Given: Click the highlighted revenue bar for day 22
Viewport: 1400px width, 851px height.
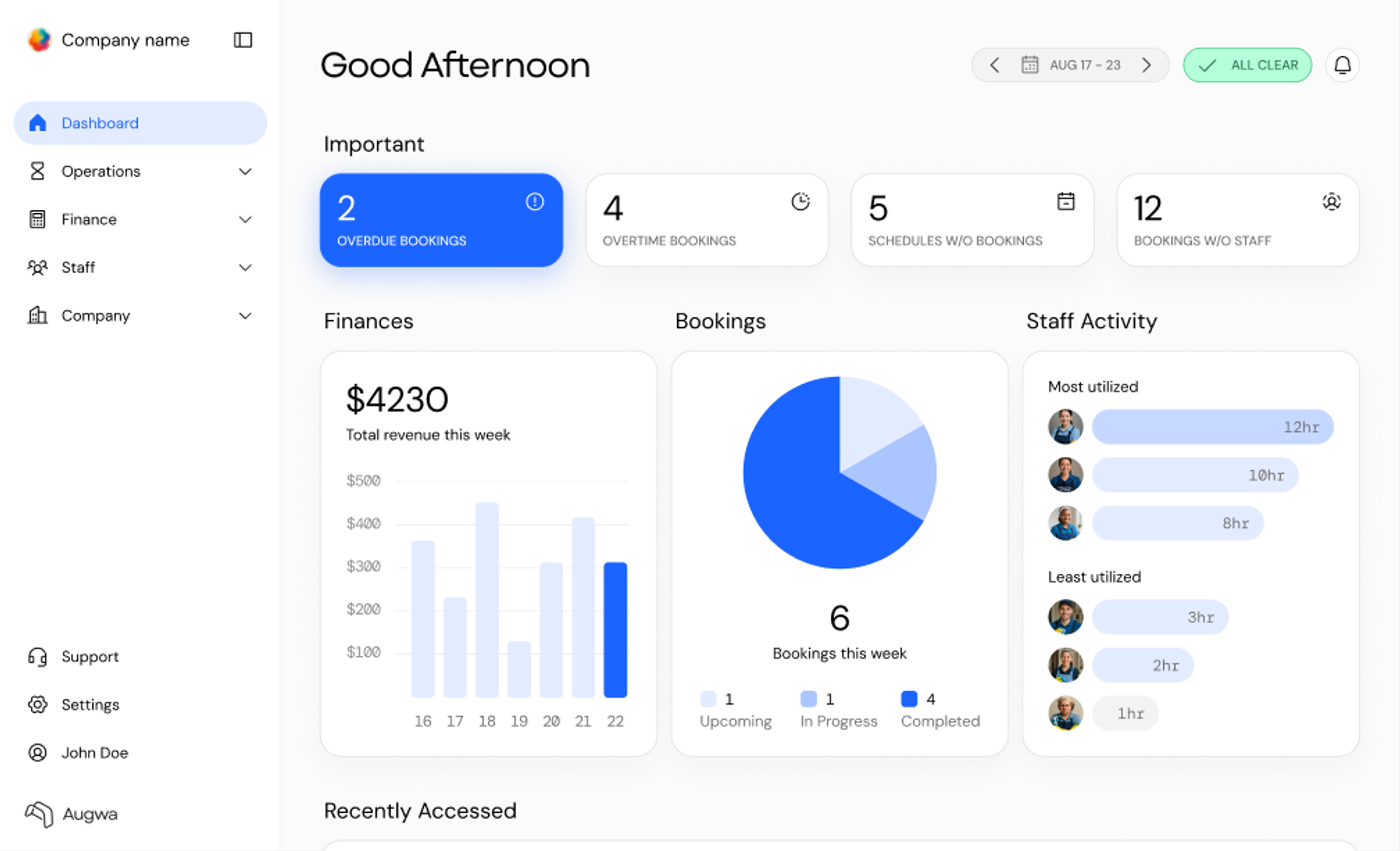Looking at the screenshot, I should point(615,630).
